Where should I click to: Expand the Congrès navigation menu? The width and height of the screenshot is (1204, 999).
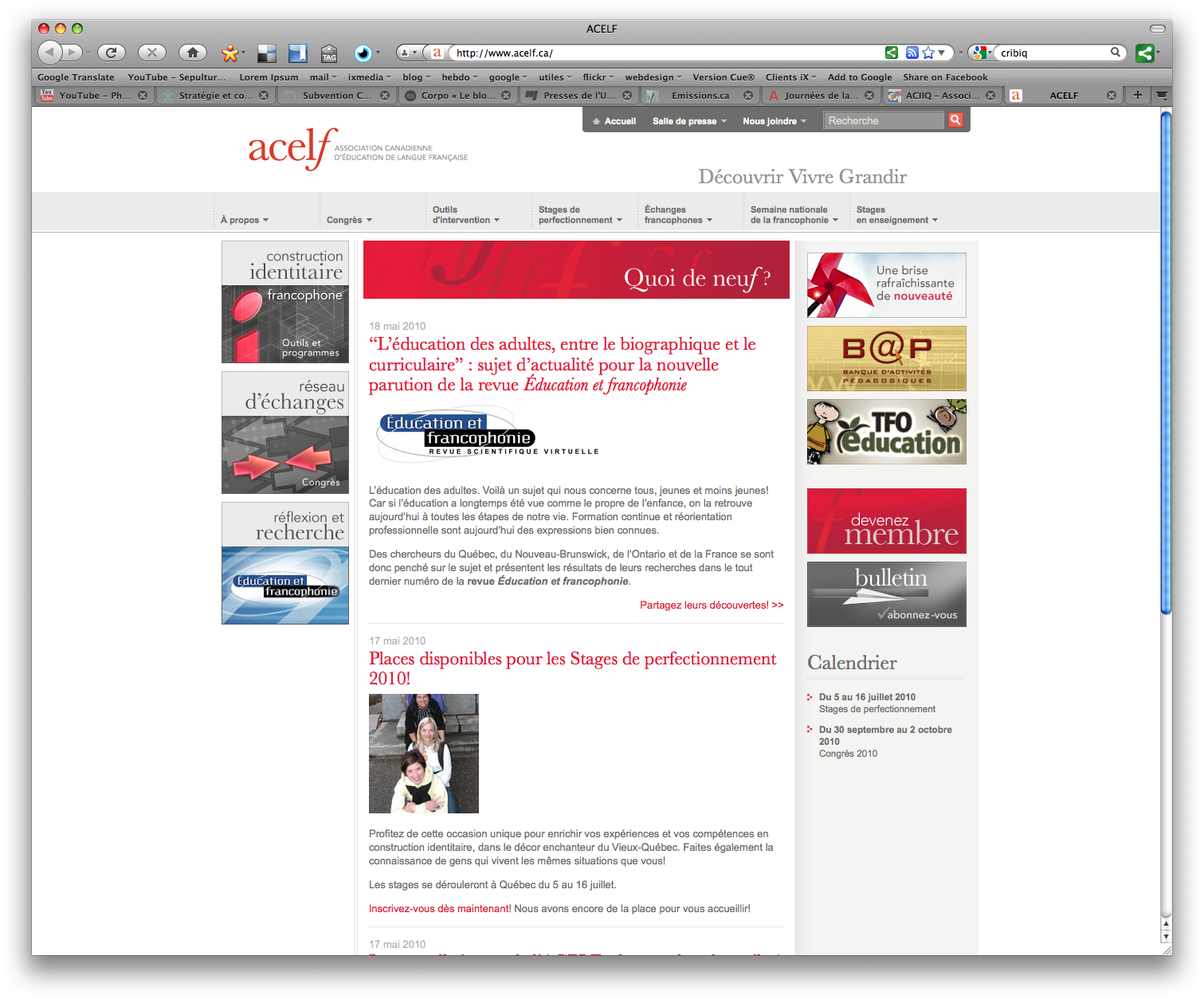click(349, 220)
